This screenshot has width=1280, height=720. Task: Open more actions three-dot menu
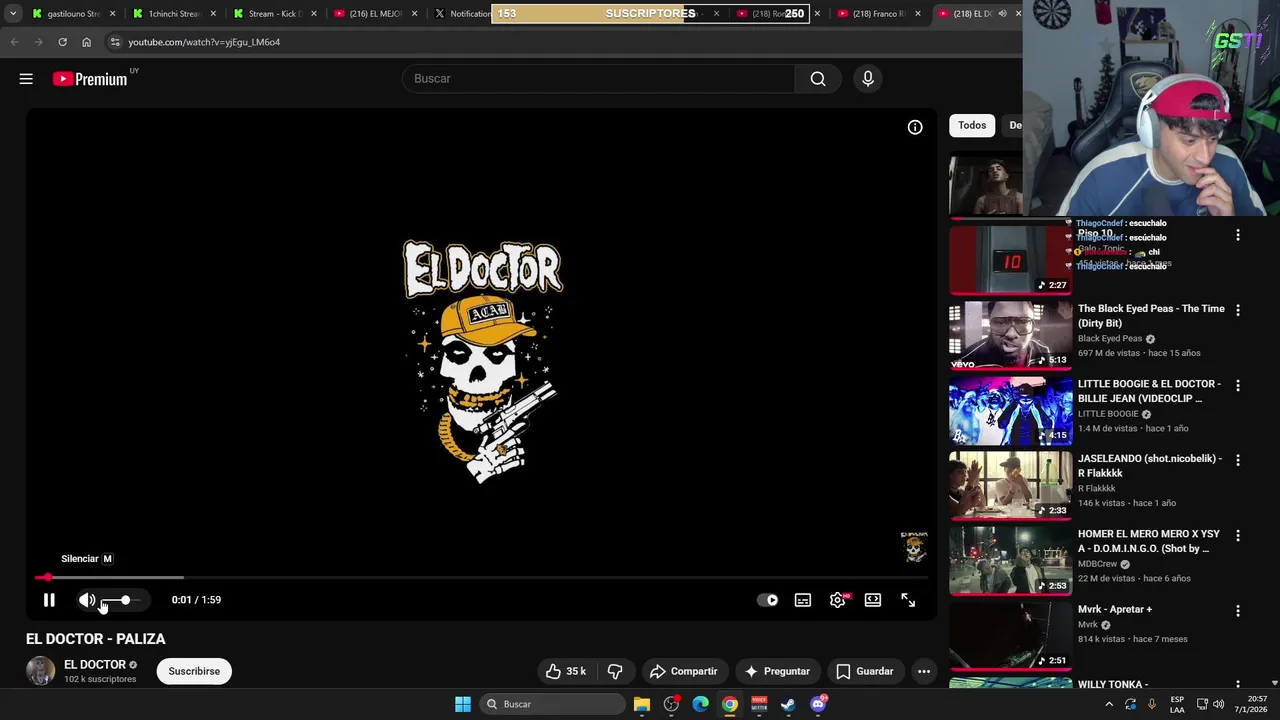coord(924,671)
